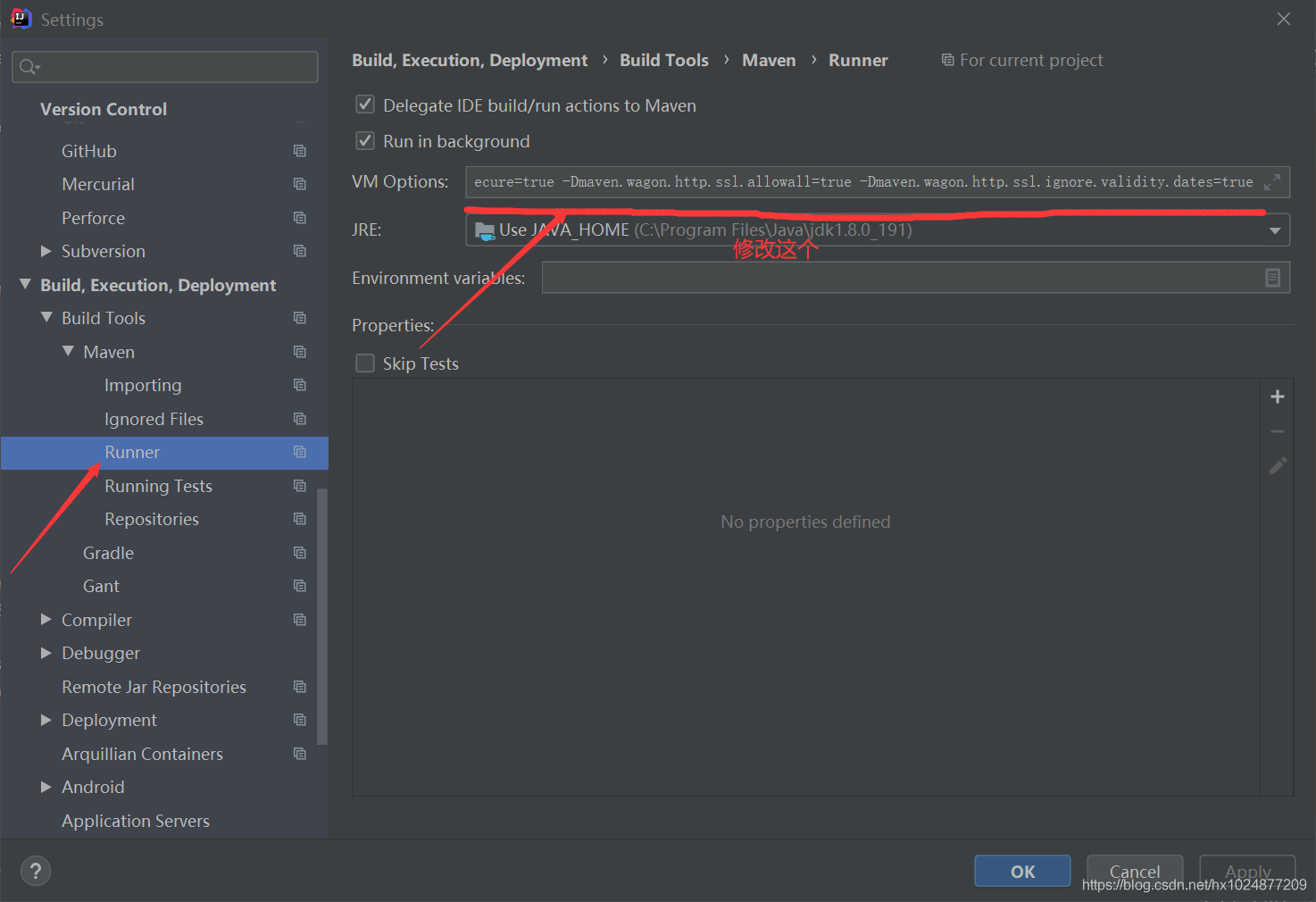Viewport: 1316px width, 902px height.
Task: Click the project-level icon beside Gant
Action: tap(300, 586)
